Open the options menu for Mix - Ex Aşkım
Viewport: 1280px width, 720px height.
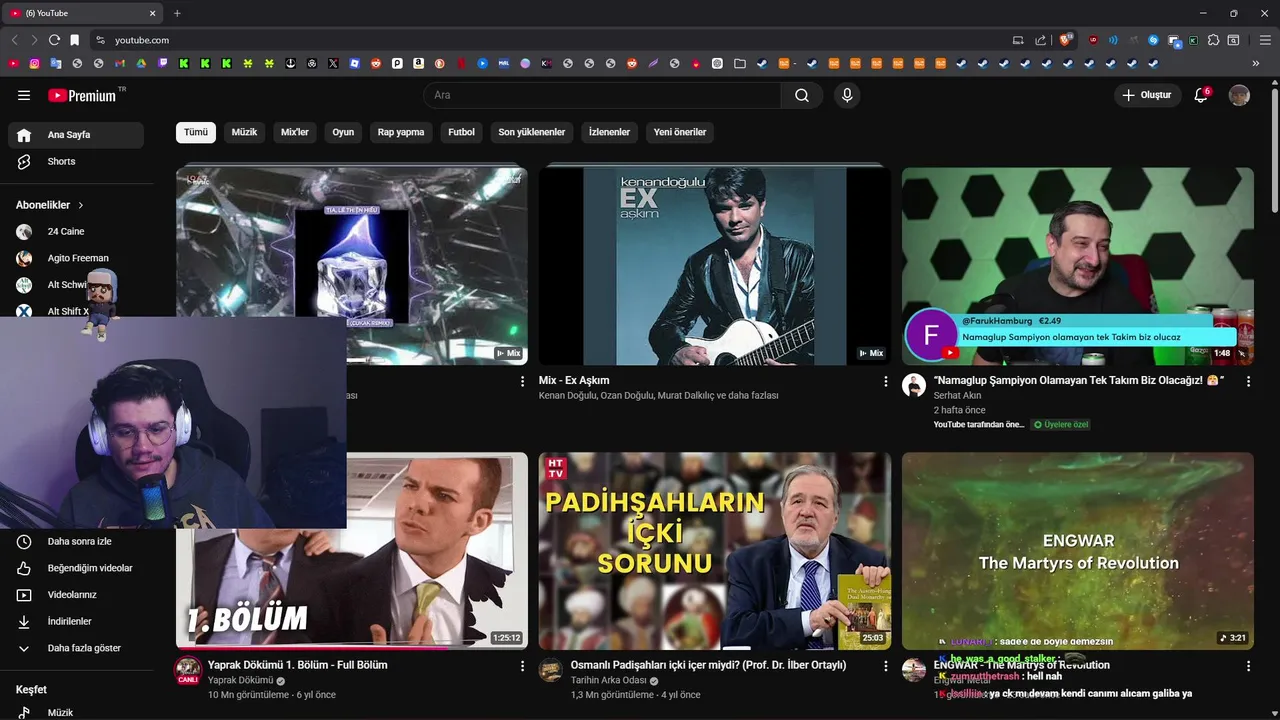pyautogui.click(x=885, y=381)
